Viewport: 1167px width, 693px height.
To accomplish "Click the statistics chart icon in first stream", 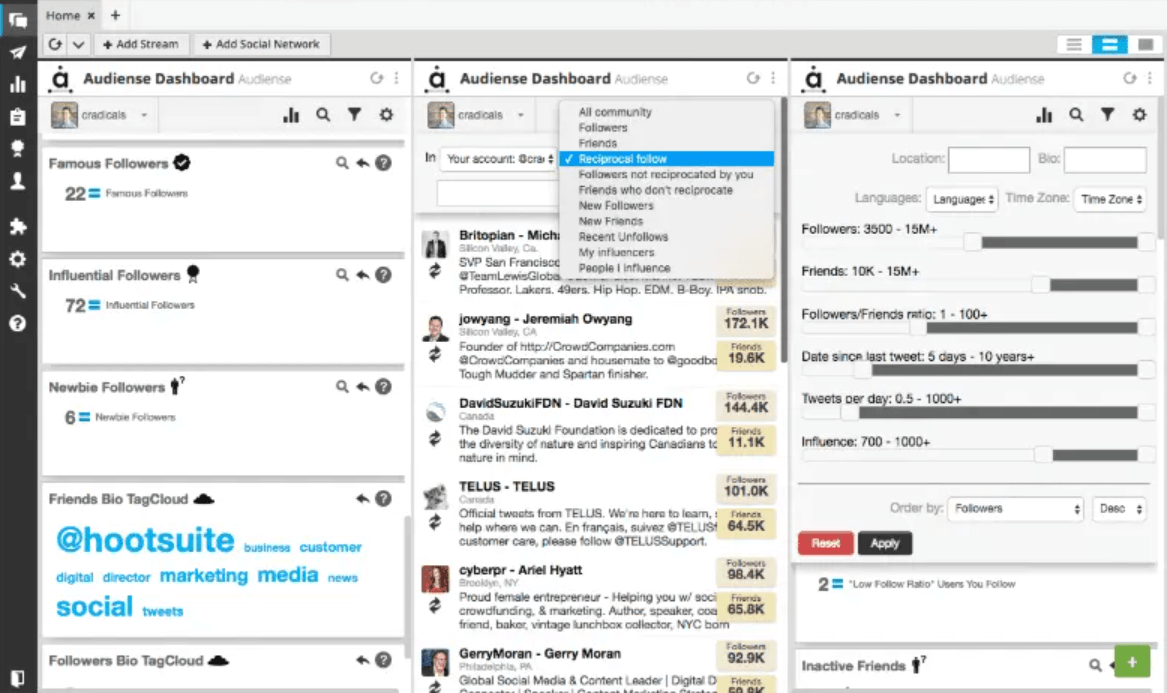I will point(291,115).
